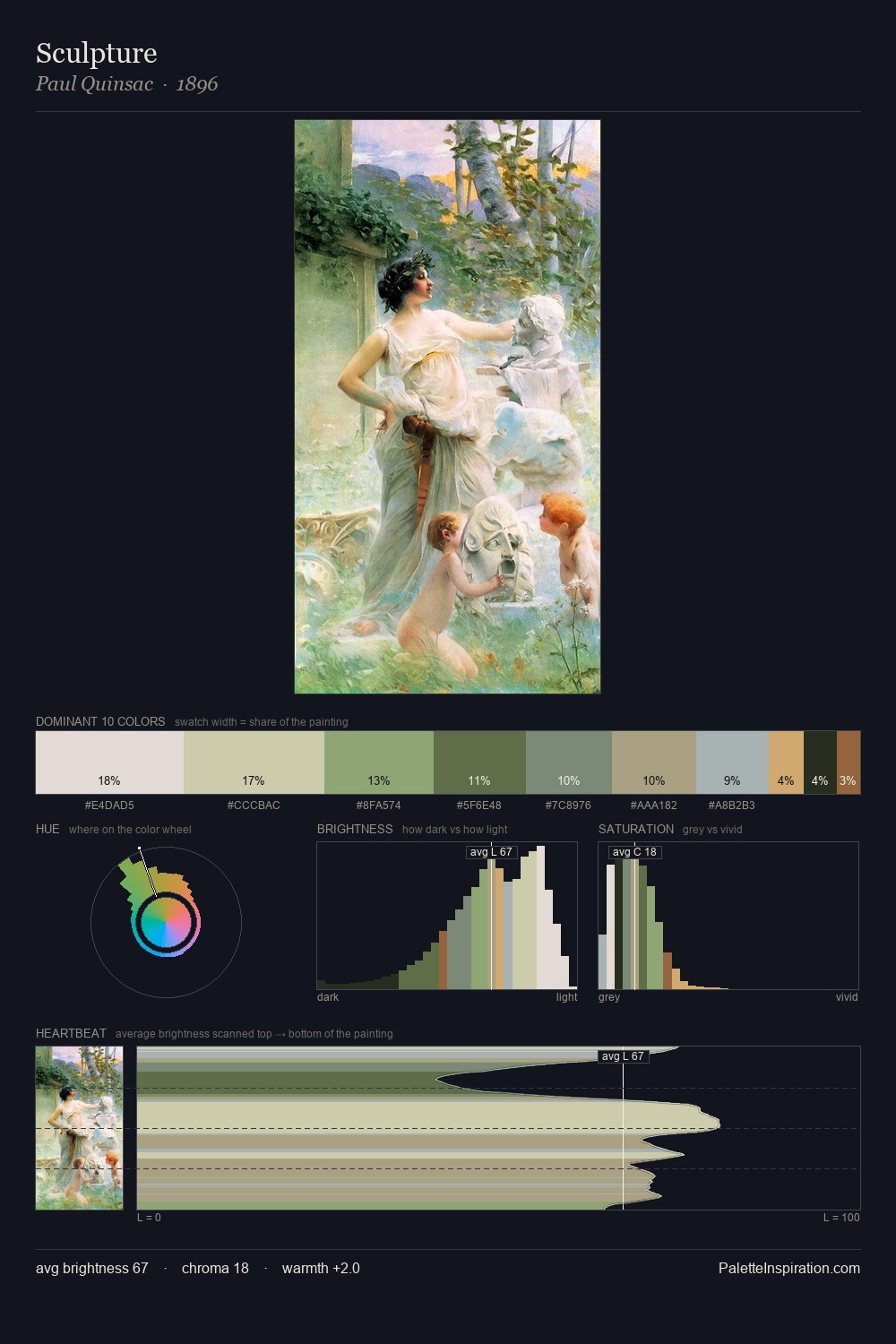Click the '#A8B2B3' hex code label
The width and height of the screenshot is (896, 1344).
732,805
